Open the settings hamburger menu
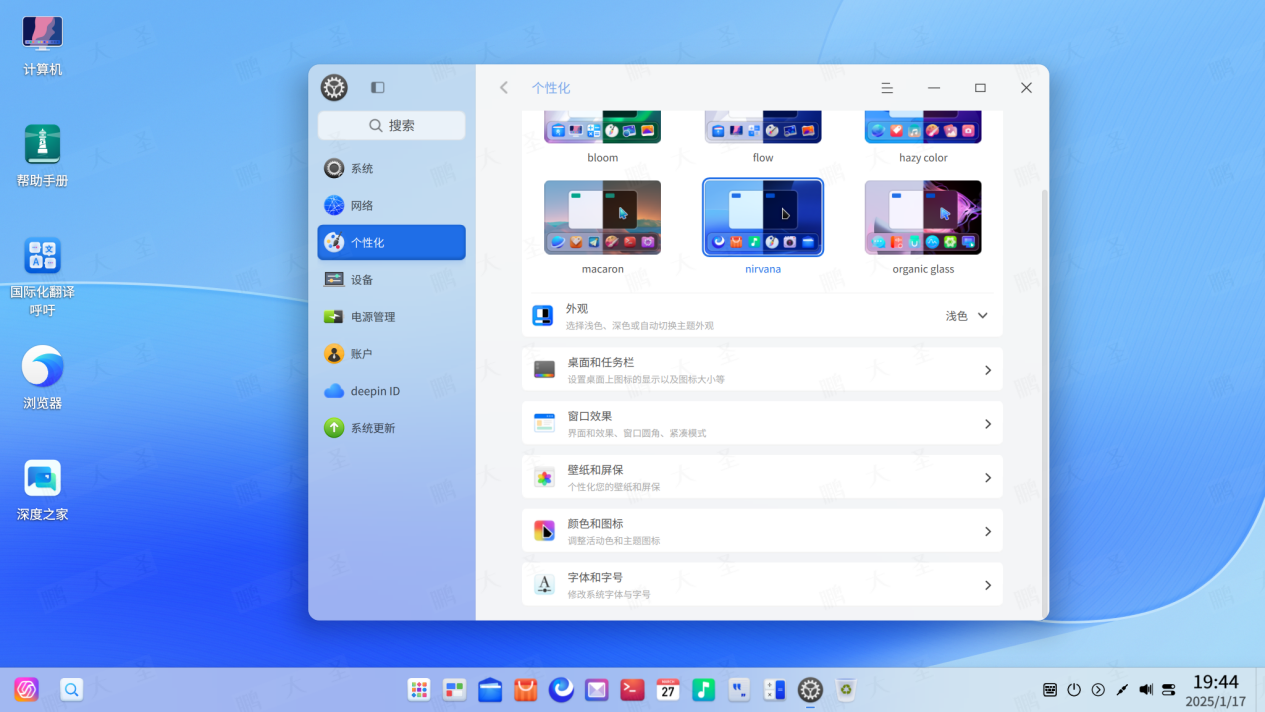1265x712 pixels. [x=887, y=88]
